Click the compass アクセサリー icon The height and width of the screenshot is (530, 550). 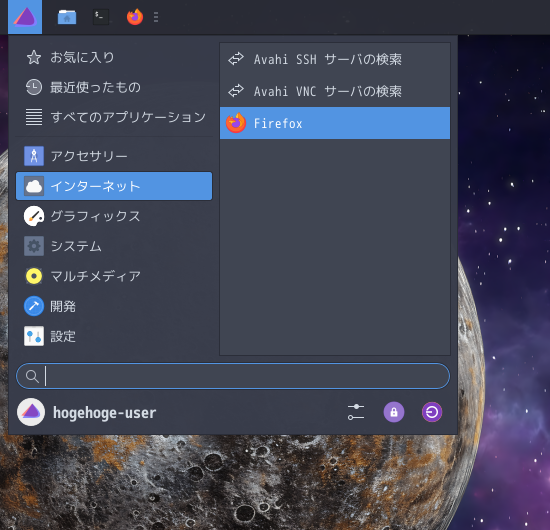[34, 156]
